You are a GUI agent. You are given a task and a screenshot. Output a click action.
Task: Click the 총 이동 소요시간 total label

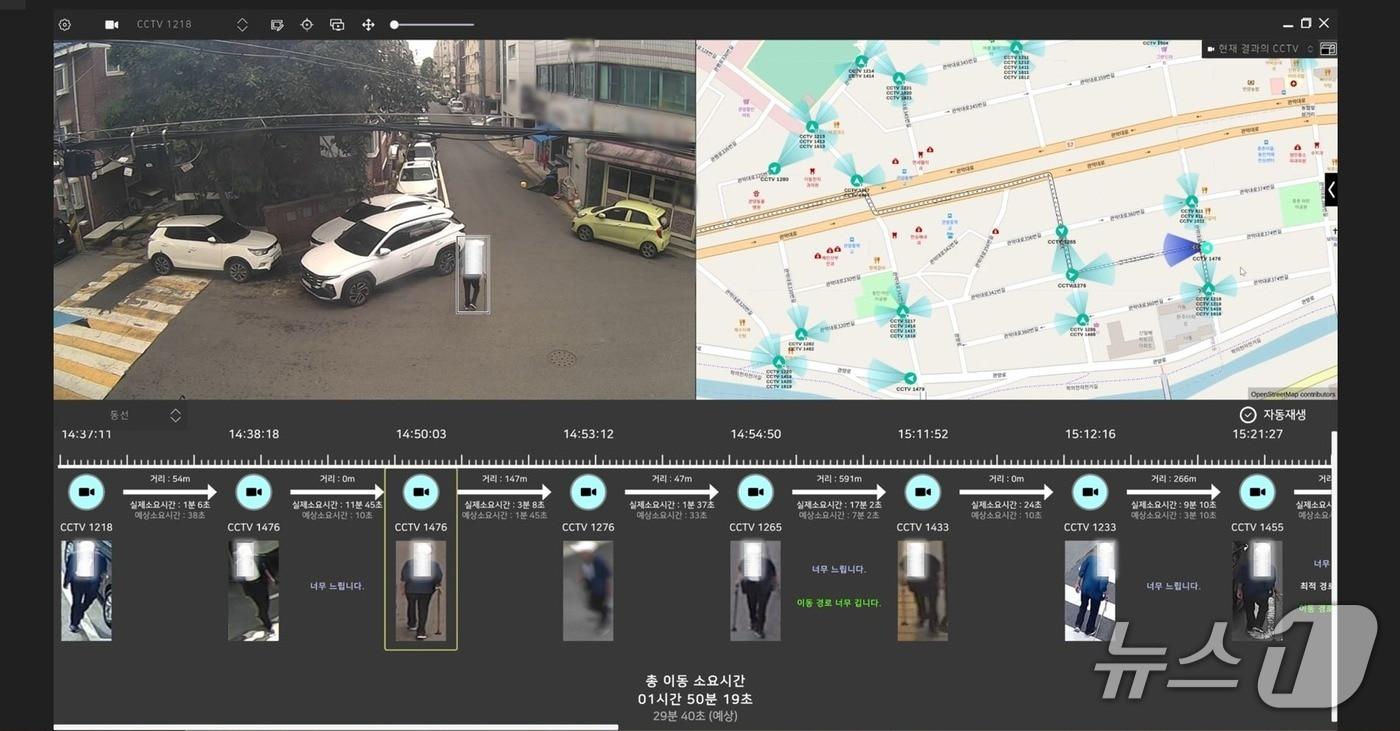click(696, 681)
